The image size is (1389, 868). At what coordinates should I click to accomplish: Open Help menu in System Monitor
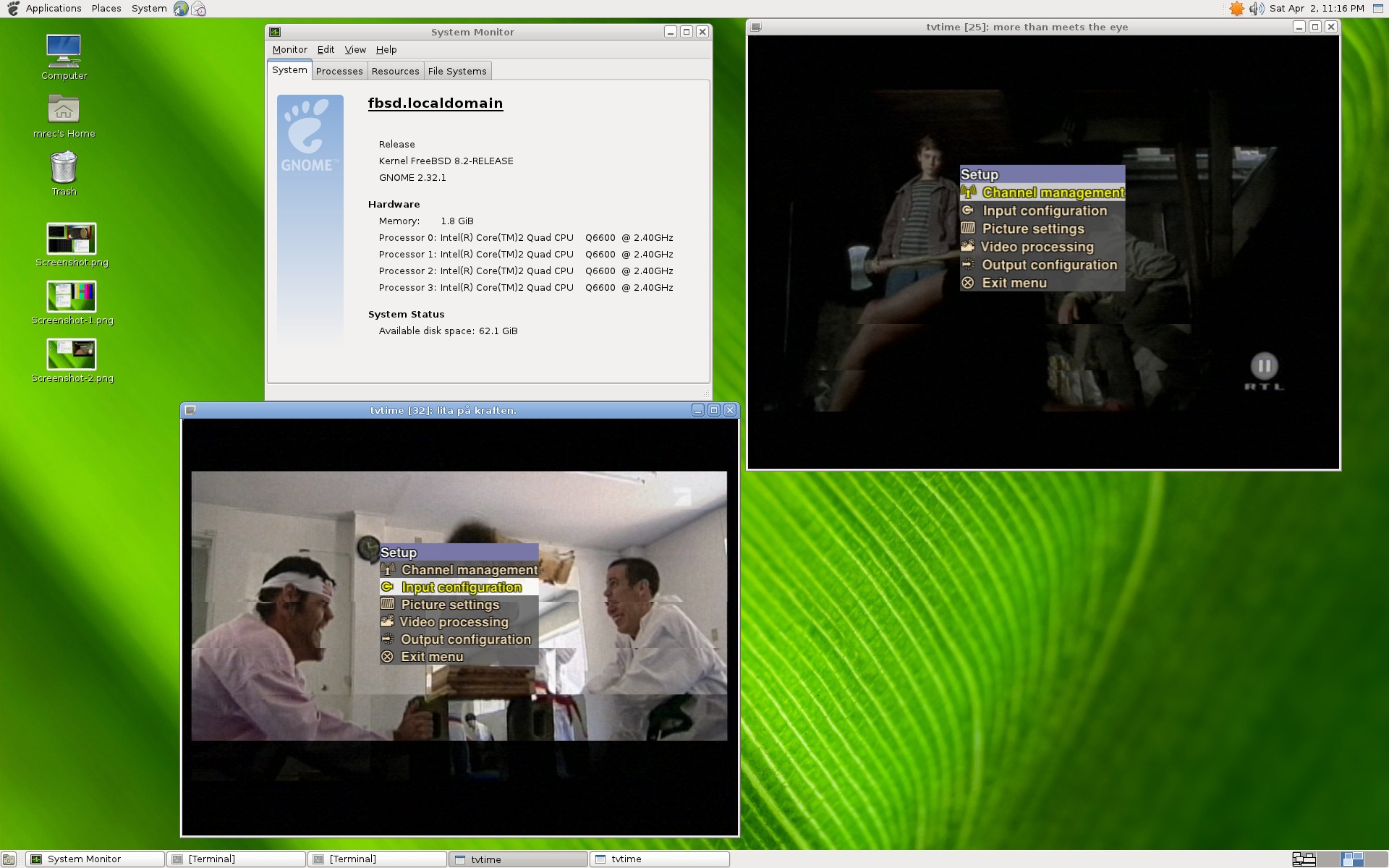386,49
